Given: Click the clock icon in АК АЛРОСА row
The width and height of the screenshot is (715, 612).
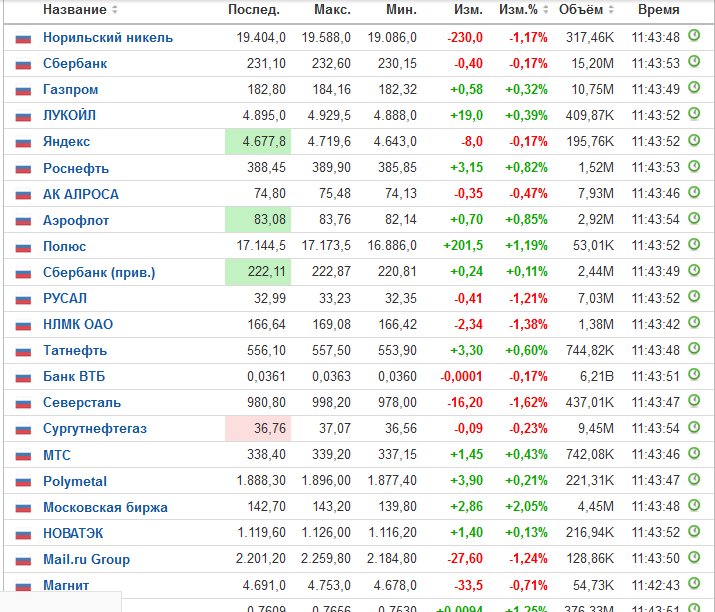Looking at the screenshot, I should coord(694,192).
